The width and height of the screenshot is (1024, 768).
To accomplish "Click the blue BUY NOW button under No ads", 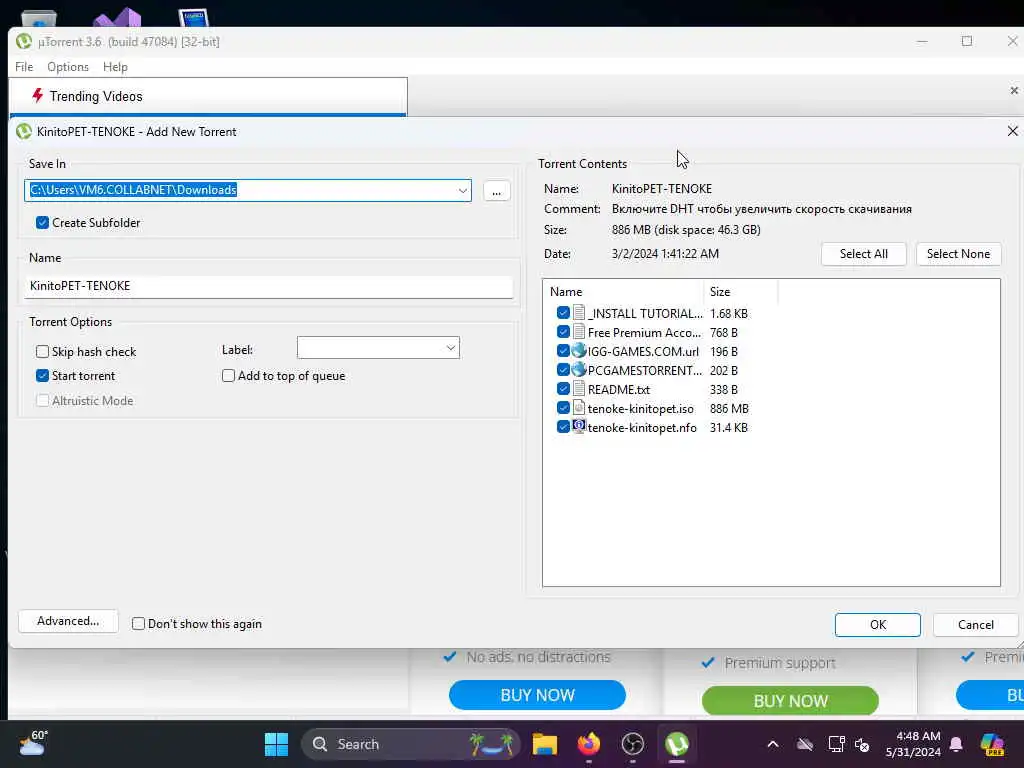I will click(537, 695).
